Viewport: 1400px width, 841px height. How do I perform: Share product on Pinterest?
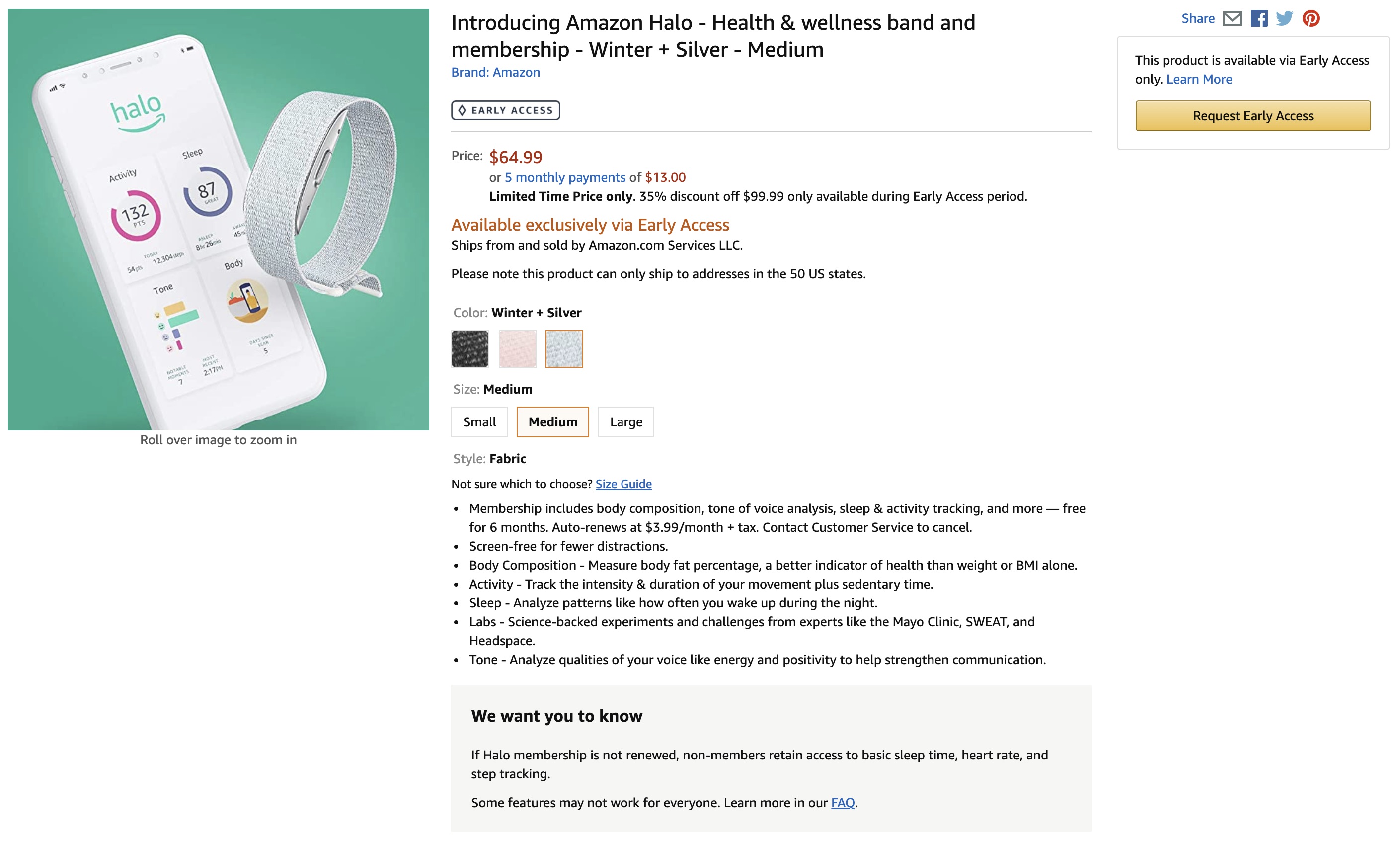tap(1311, 19)
